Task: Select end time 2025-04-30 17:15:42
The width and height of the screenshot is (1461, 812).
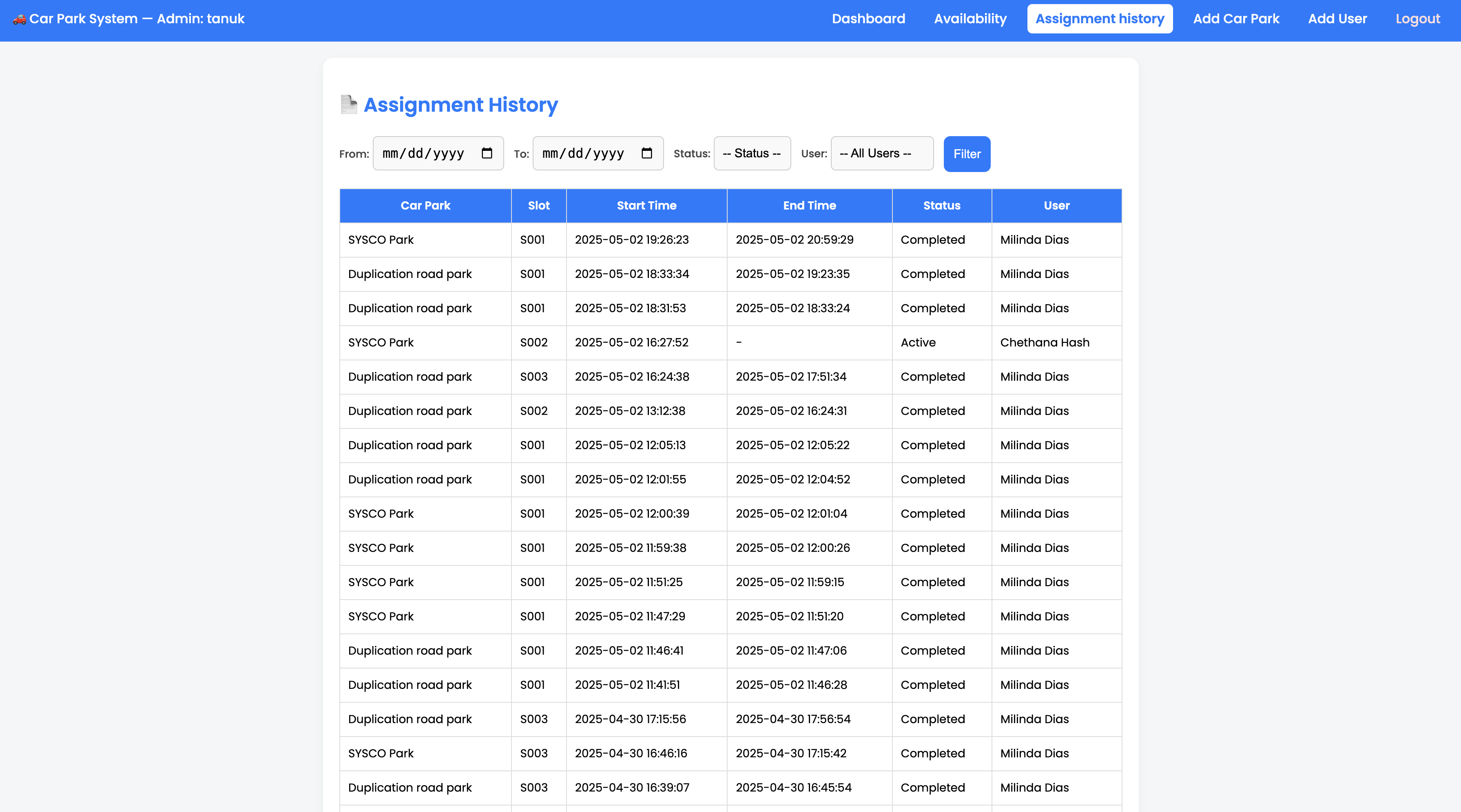Action: point(790,754)
